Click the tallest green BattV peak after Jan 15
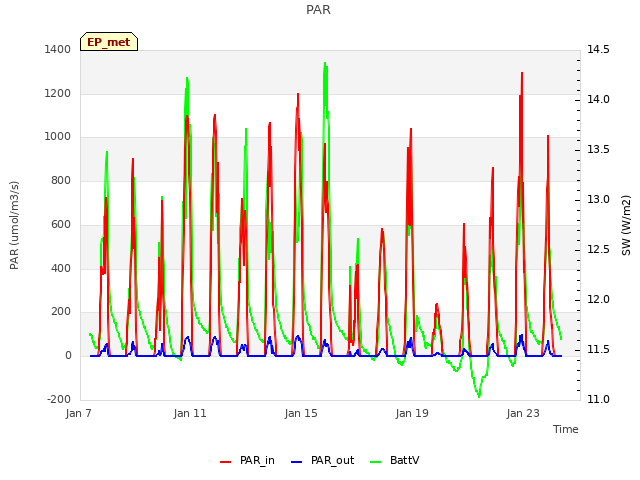Viewport: 640px width, 480px height. [x=325, y=63]
